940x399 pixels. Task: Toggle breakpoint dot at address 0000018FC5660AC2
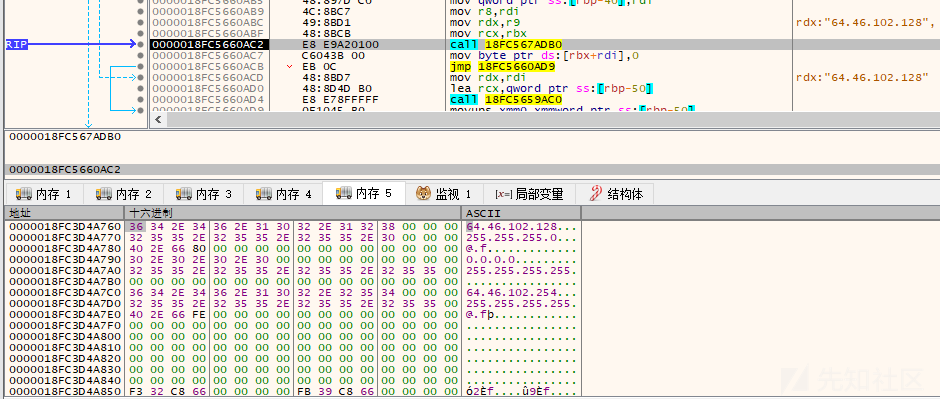[x=140, y=44]
